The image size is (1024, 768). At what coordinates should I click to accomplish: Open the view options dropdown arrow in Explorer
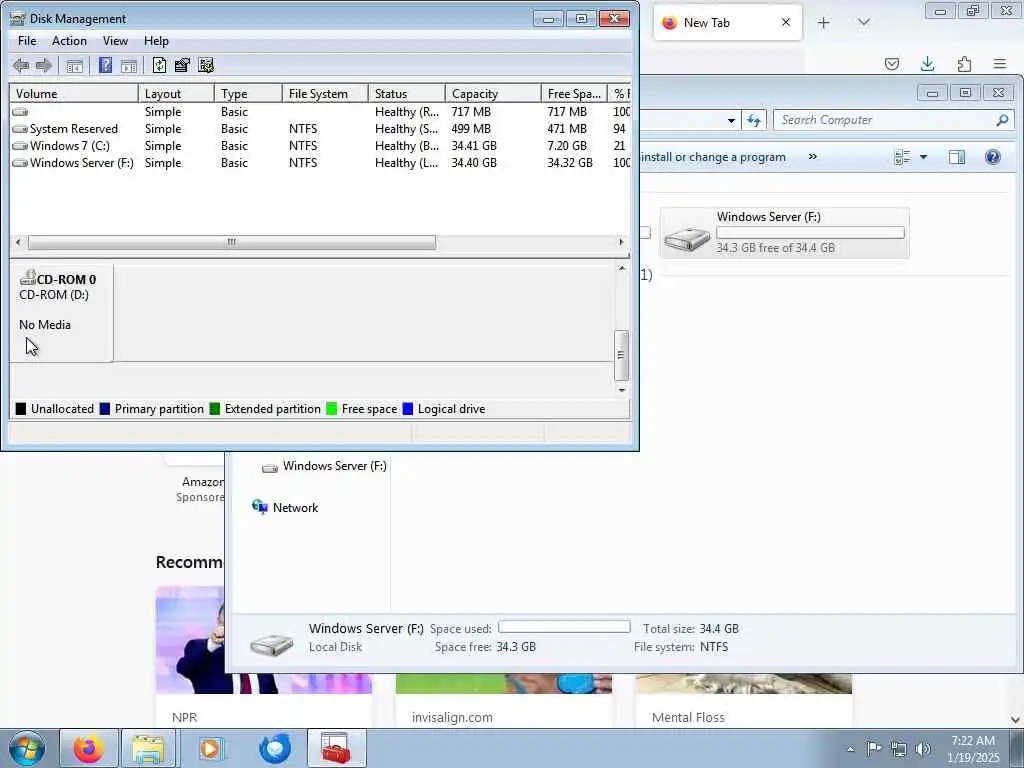[923, 157]
